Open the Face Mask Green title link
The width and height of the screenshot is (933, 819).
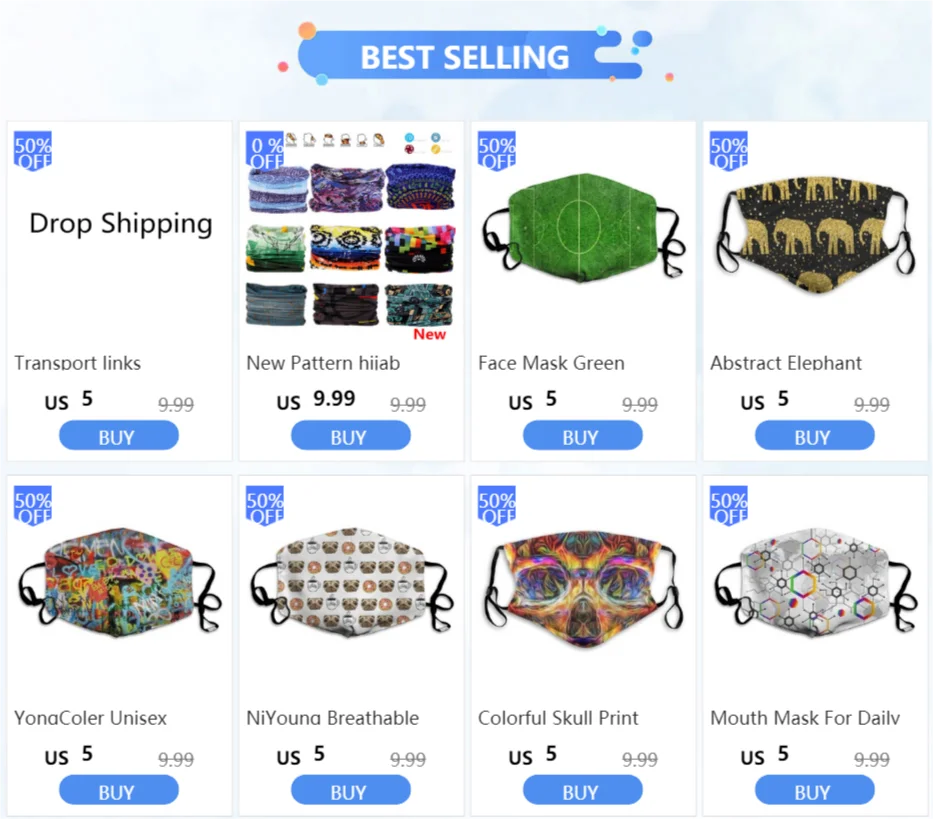click(x=552, y=362)
